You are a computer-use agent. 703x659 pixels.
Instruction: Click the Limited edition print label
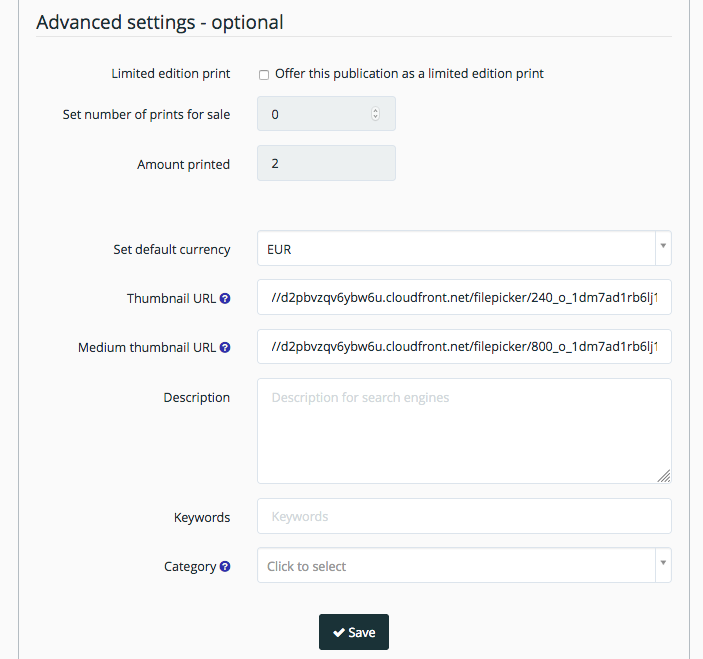coord(171,74)
